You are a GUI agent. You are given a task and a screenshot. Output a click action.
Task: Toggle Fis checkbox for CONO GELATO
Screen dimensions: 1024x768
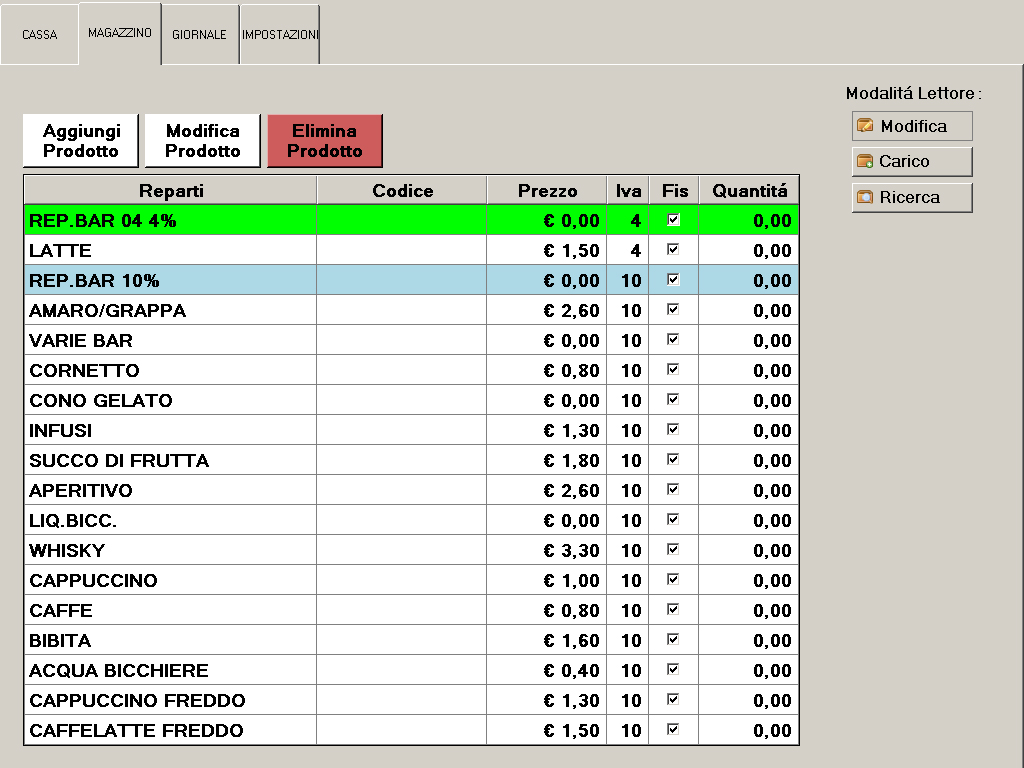point(673,400)
